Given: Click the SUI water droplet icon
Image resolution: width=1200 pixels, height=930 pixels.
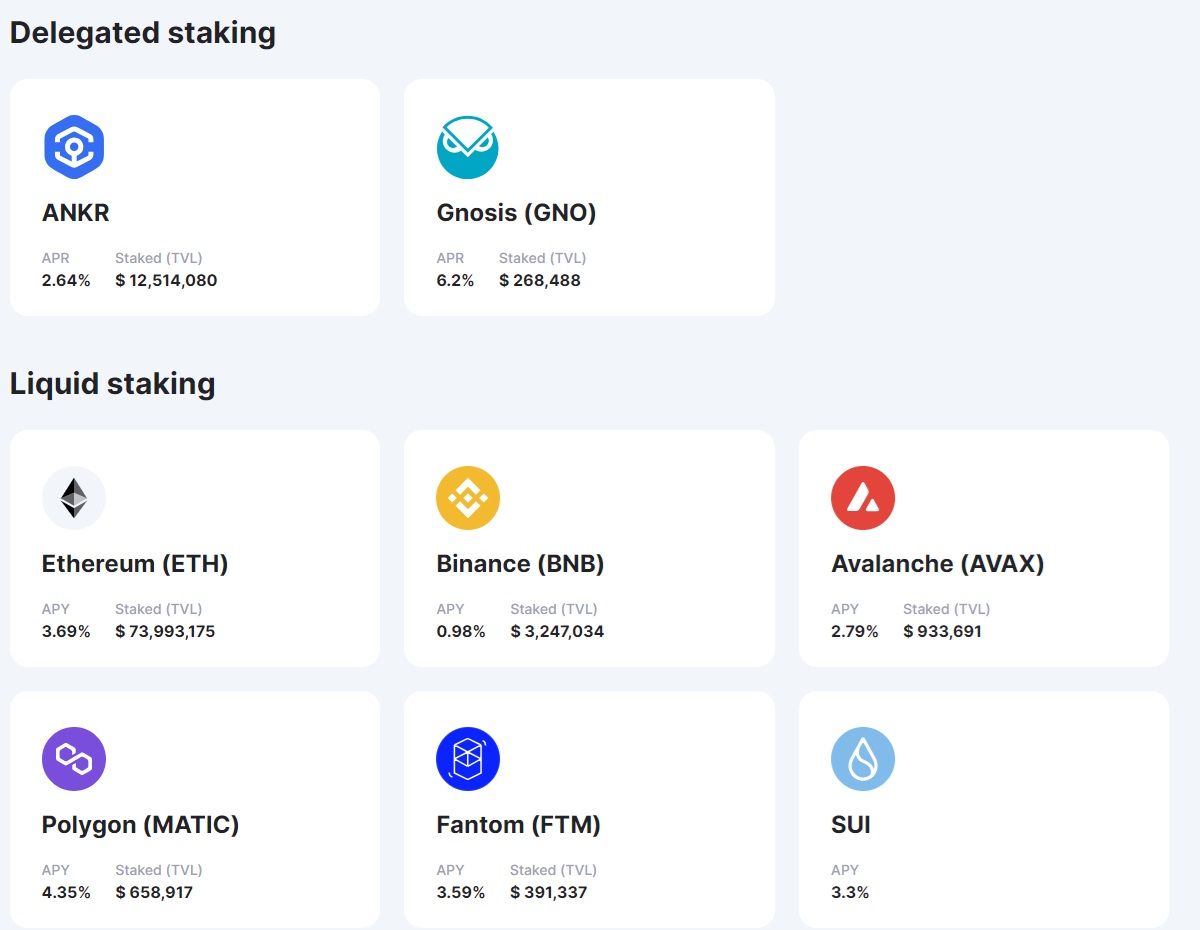Looking at the screenshot, I should coord(862,759).
